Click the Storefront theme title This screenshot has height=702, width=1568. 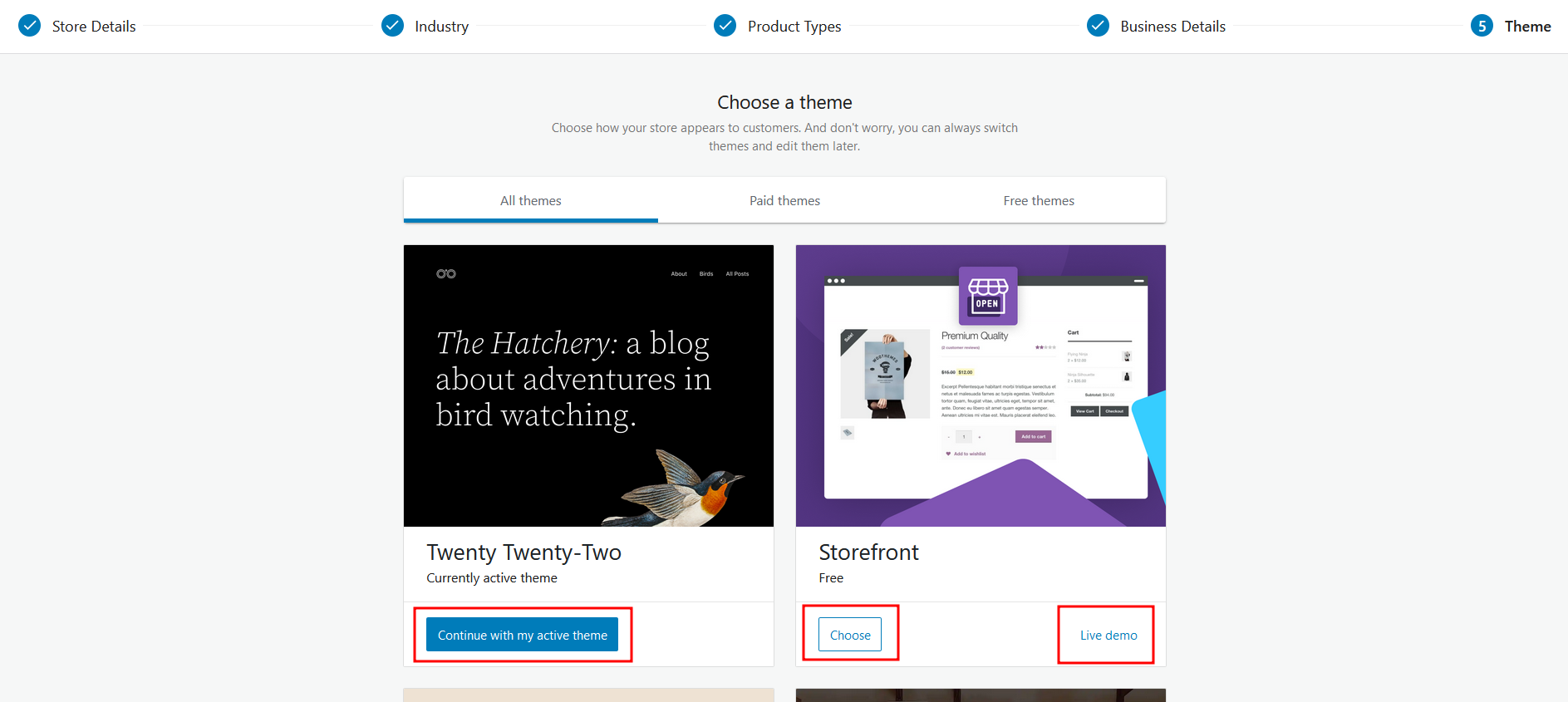(869, 552)
